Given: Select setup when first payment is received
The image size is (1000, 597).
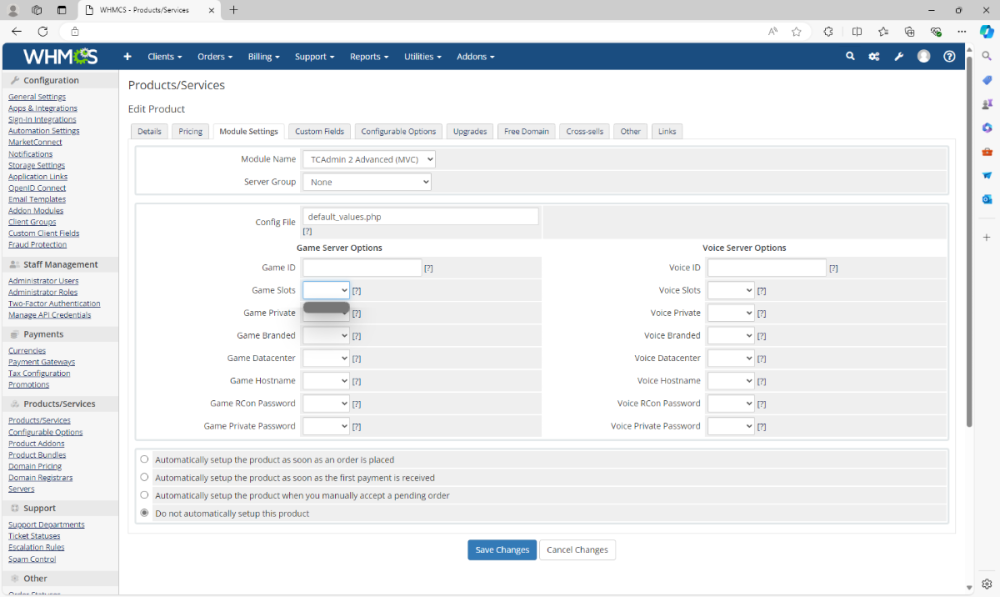Looking at the screenshot, I should coord(145,477).
